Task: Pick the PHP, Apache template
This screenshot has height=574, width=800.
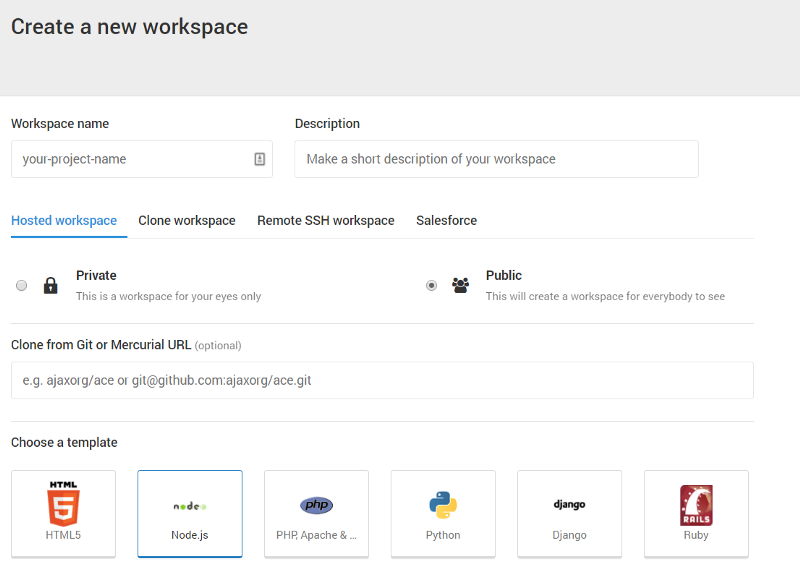Action: point(316,513)
